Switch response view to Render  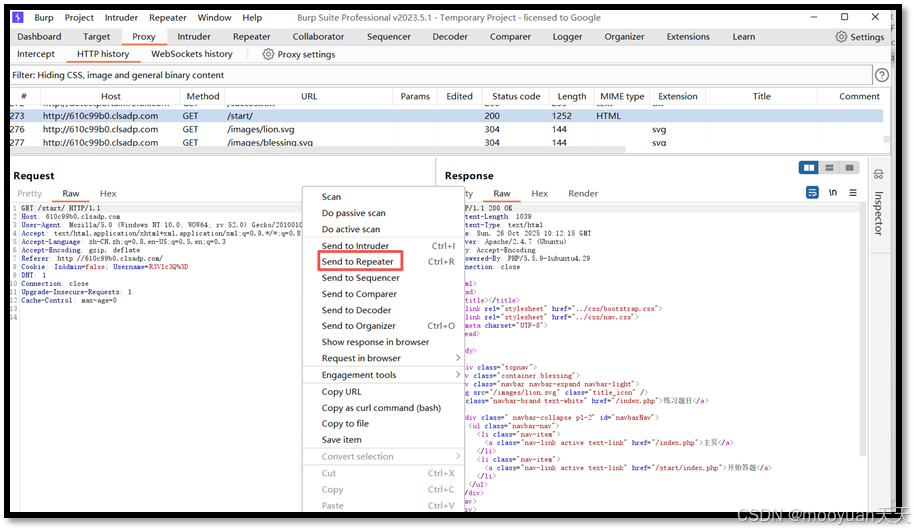[x=583, y=193]
